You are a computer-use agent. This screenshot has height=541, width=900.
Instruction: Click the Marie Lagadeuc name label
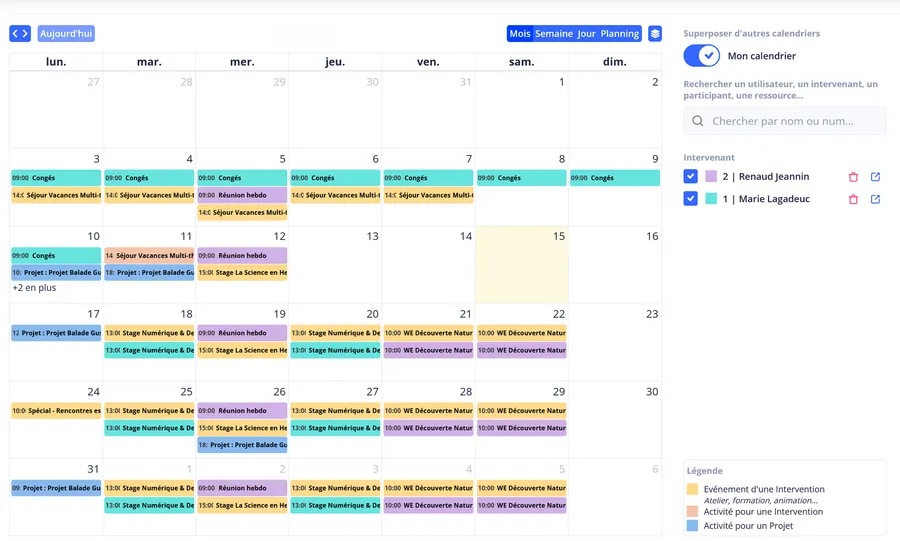(x=766, y=199)
